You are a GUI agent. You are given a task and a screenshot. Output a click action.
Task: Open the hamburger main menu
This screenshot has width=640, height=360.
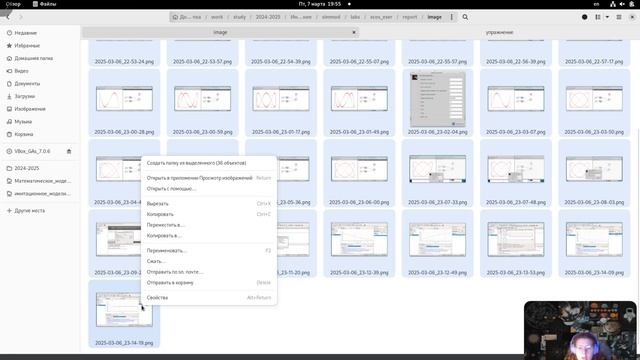click(619, 17)
